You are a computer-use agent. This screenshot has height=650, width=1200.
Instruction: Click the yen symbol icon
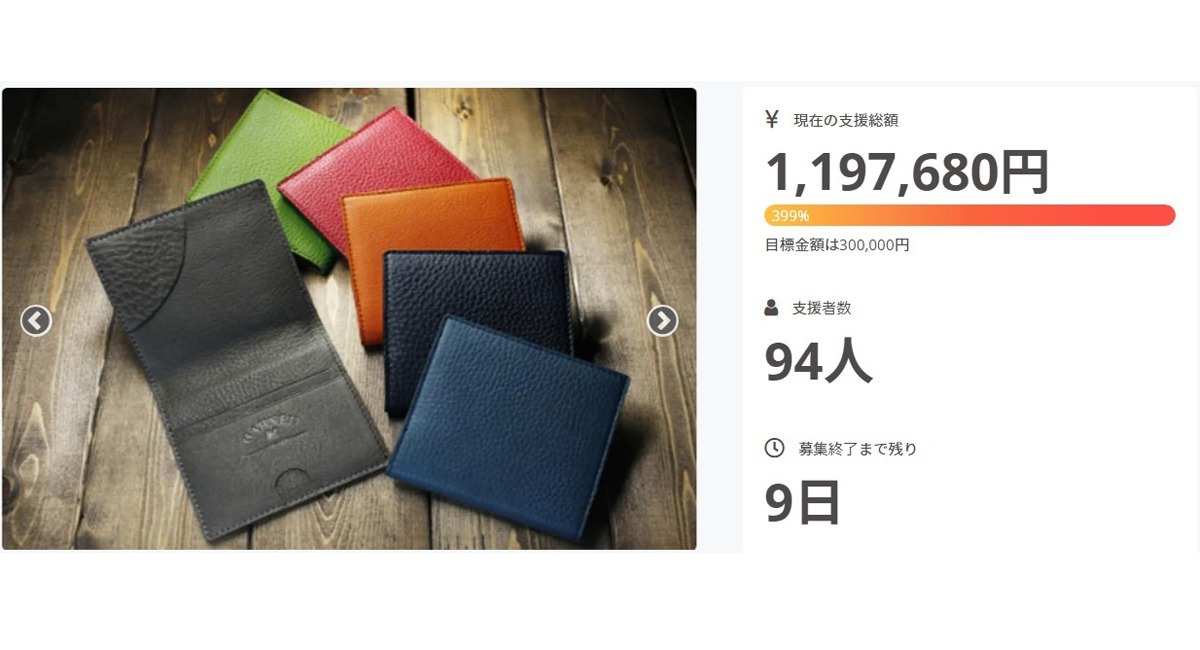click(x=771, y=119)
